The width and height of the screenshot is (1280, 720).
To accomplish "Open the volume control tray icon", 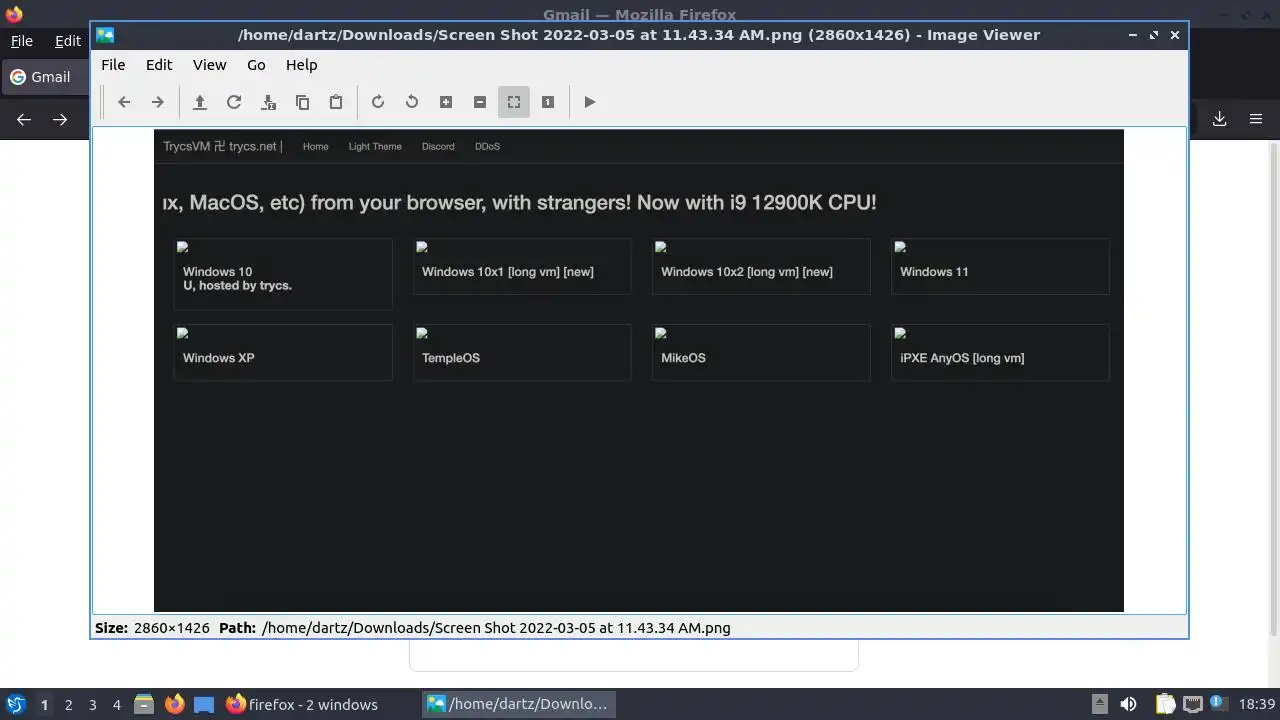I will coord(1128,704).
